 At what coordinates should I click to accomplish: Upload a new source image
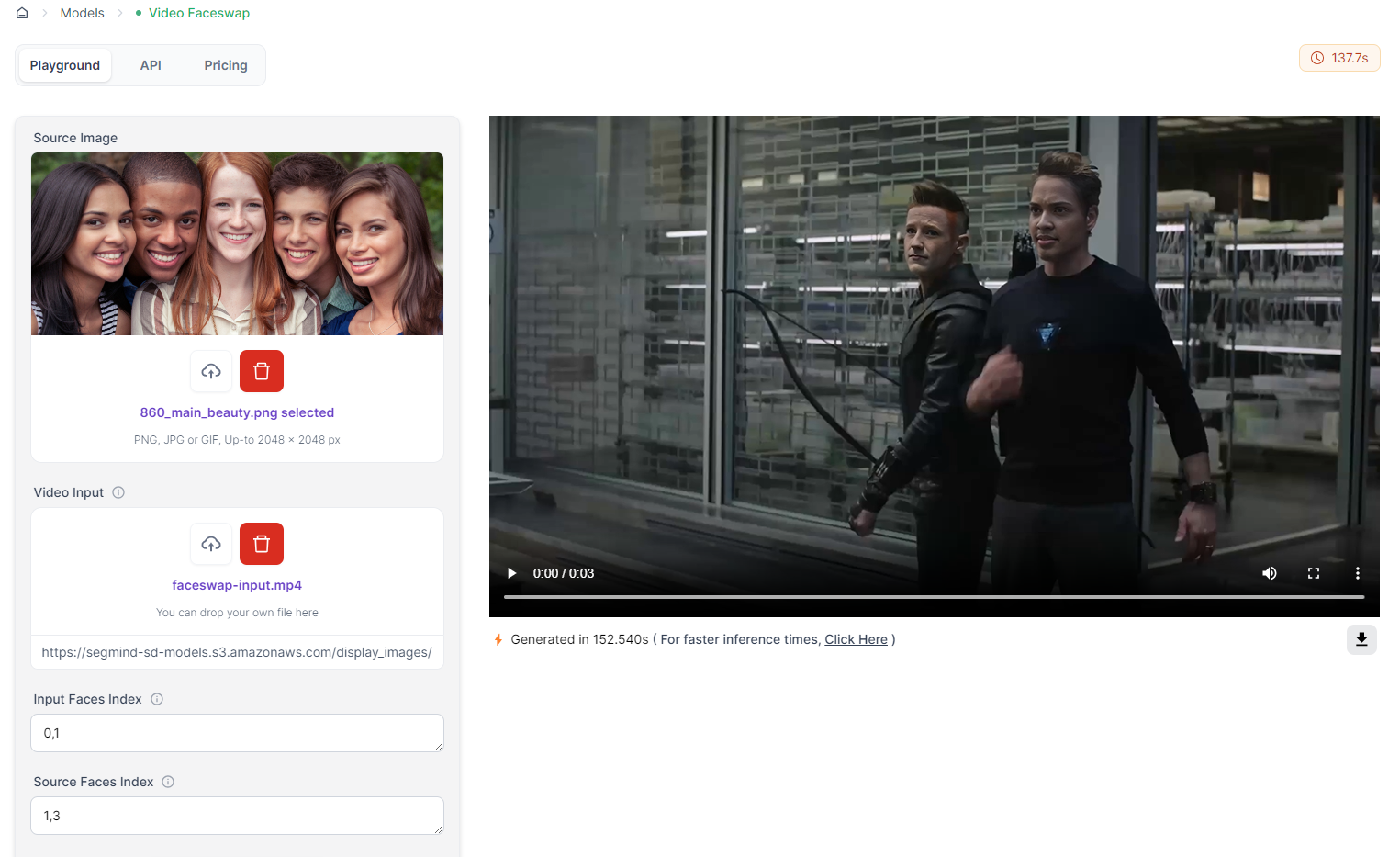point(212,371)
